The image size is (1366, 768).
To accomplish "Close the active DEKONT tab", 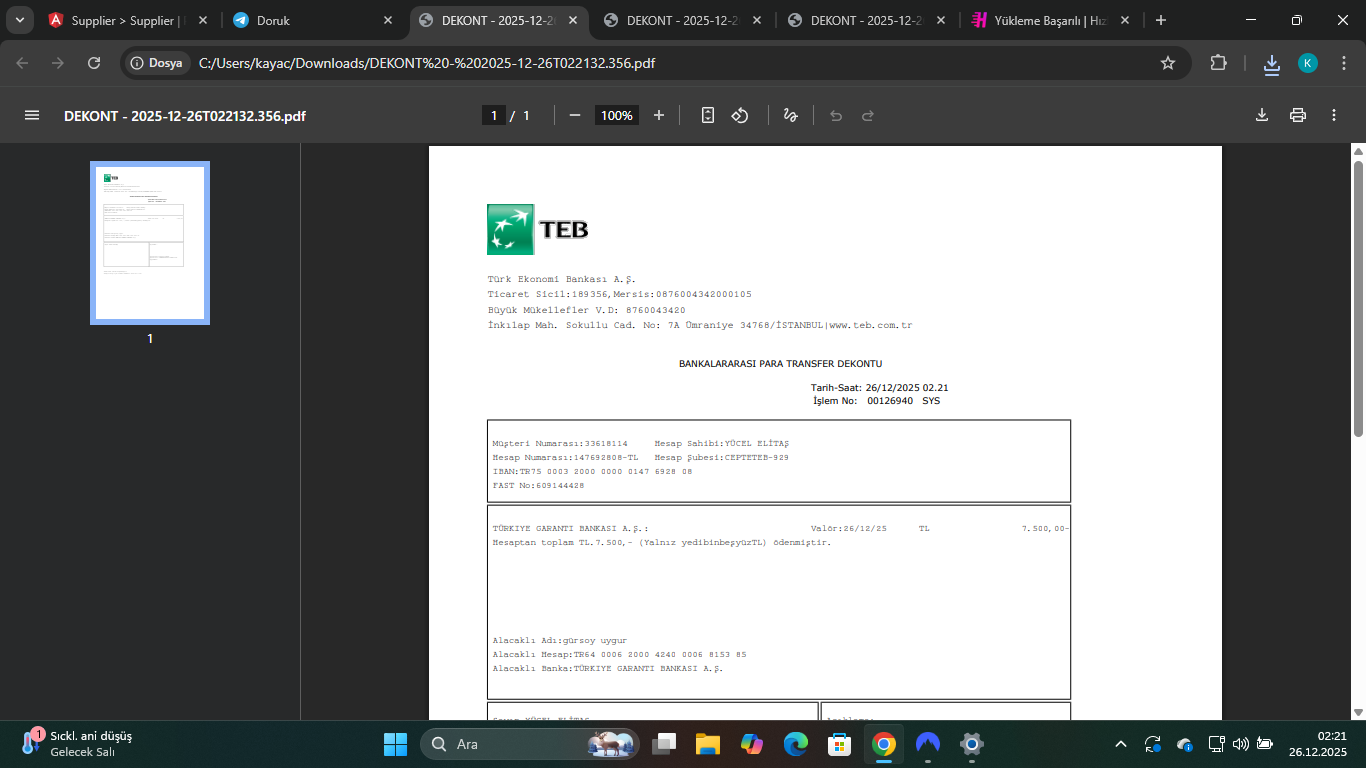I will (x=571, y=20).
